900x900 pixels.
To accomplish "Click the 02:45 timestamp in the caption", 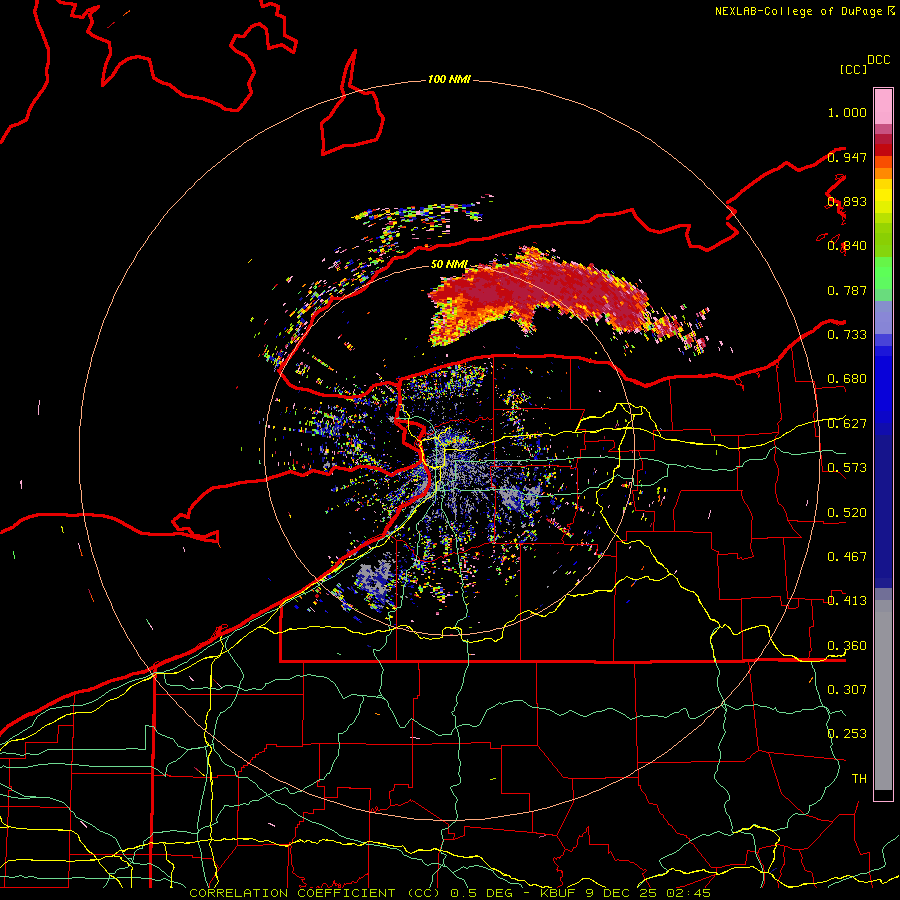I will pyautogui.click(x=688, y=893).
